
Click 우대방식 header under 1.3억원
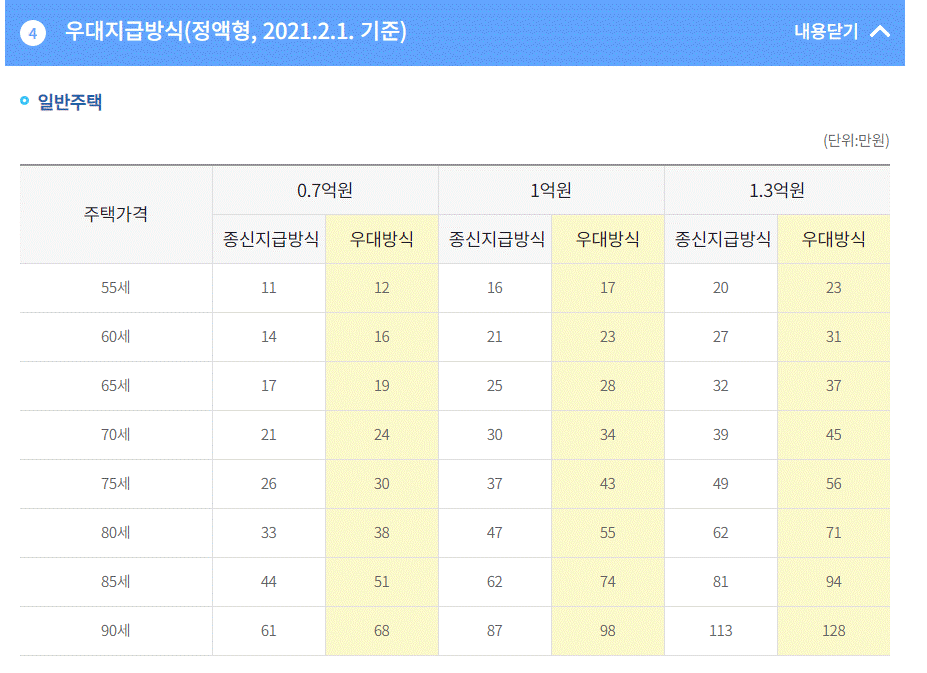pos(834,239)
